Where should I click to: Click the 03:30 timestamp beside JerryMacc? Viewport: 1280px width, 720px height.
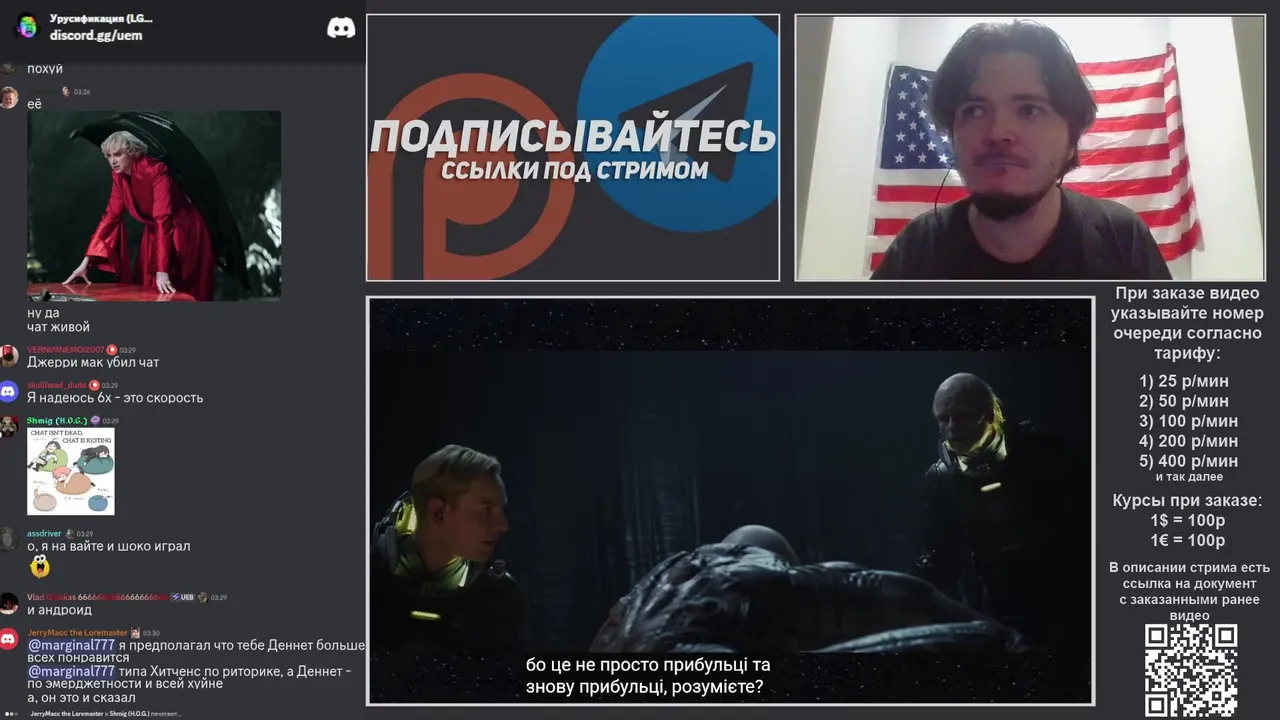pos(151,633)
